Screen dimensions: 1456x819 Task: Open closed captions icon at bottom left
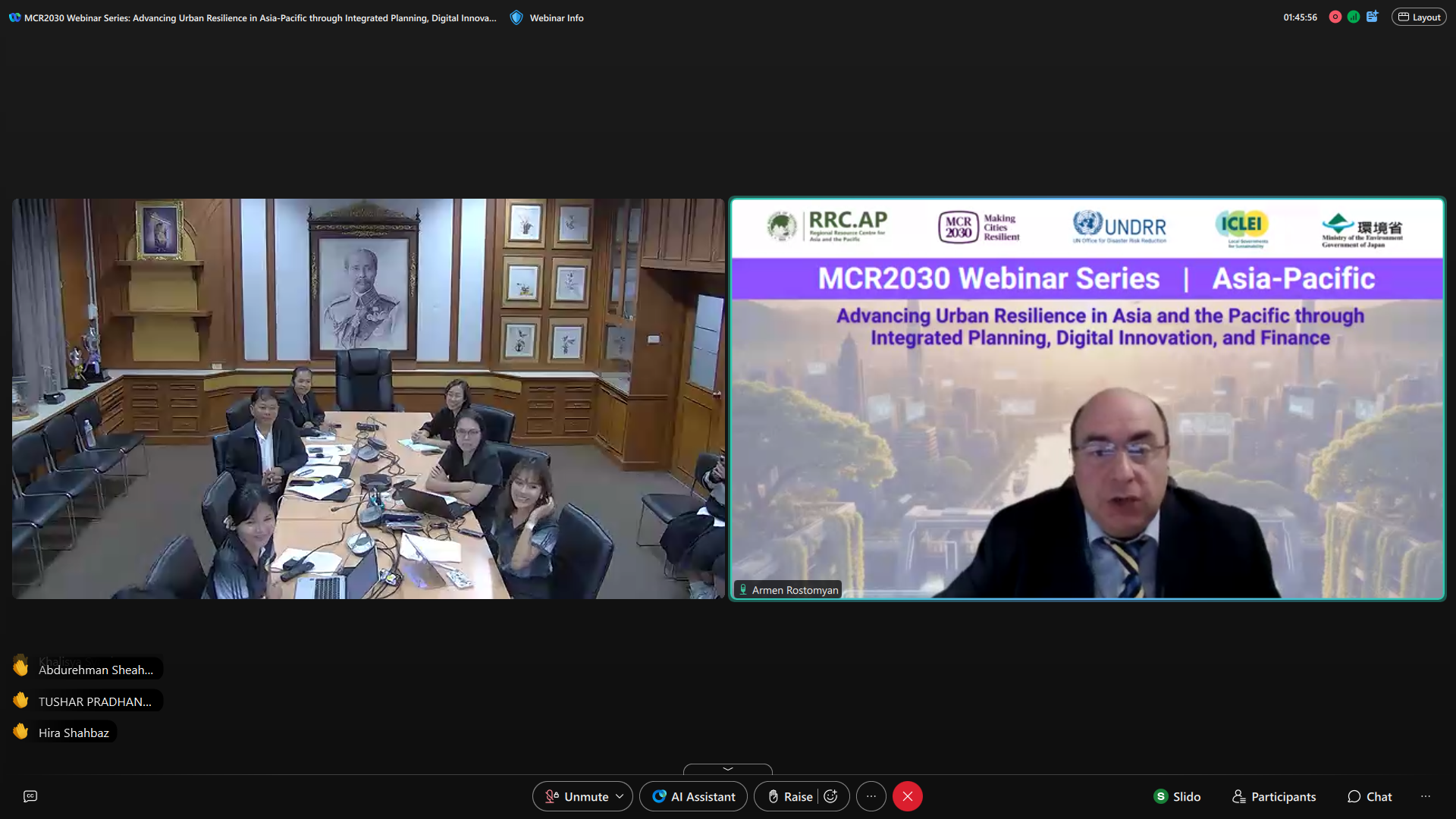tap(30, 796)
